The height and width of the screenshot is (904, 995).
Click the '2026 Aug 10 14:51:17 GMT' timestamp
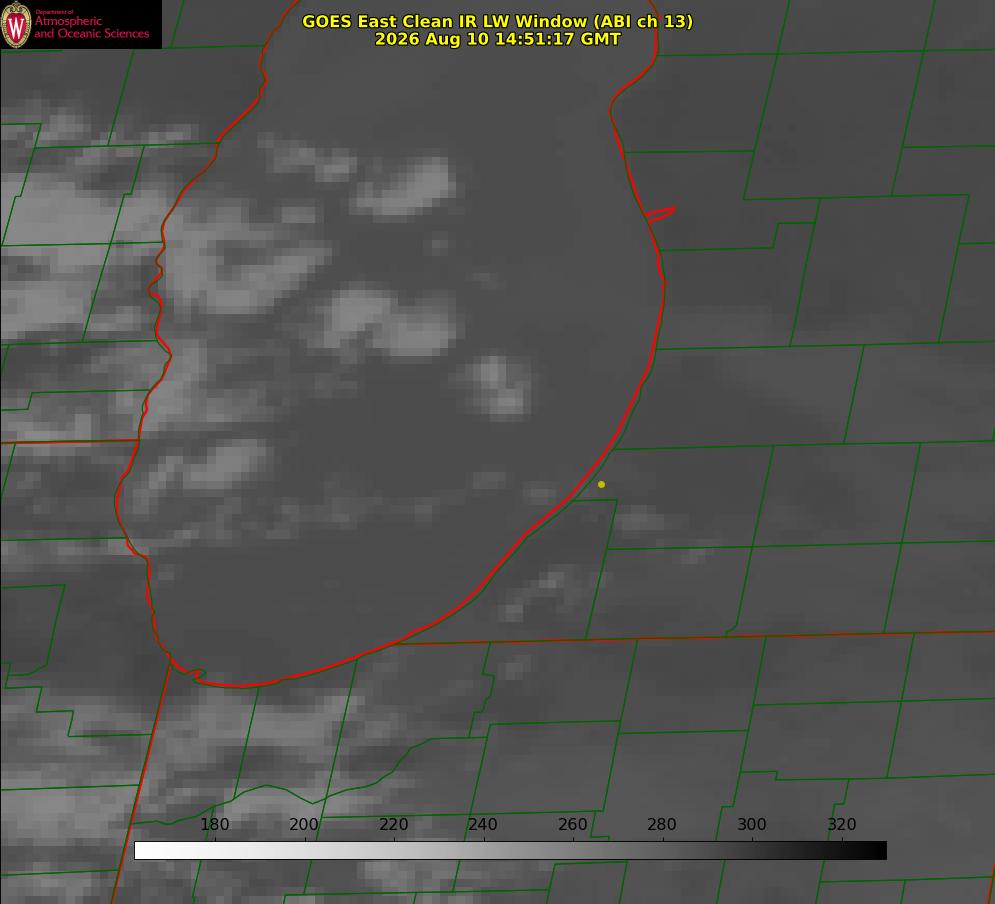click(498, 39)
